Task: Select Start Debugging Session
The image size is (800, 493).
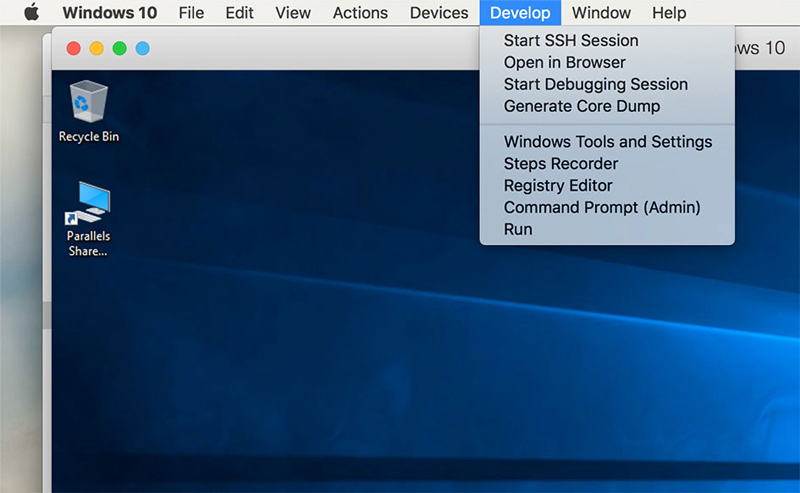Action: [607, 84]
